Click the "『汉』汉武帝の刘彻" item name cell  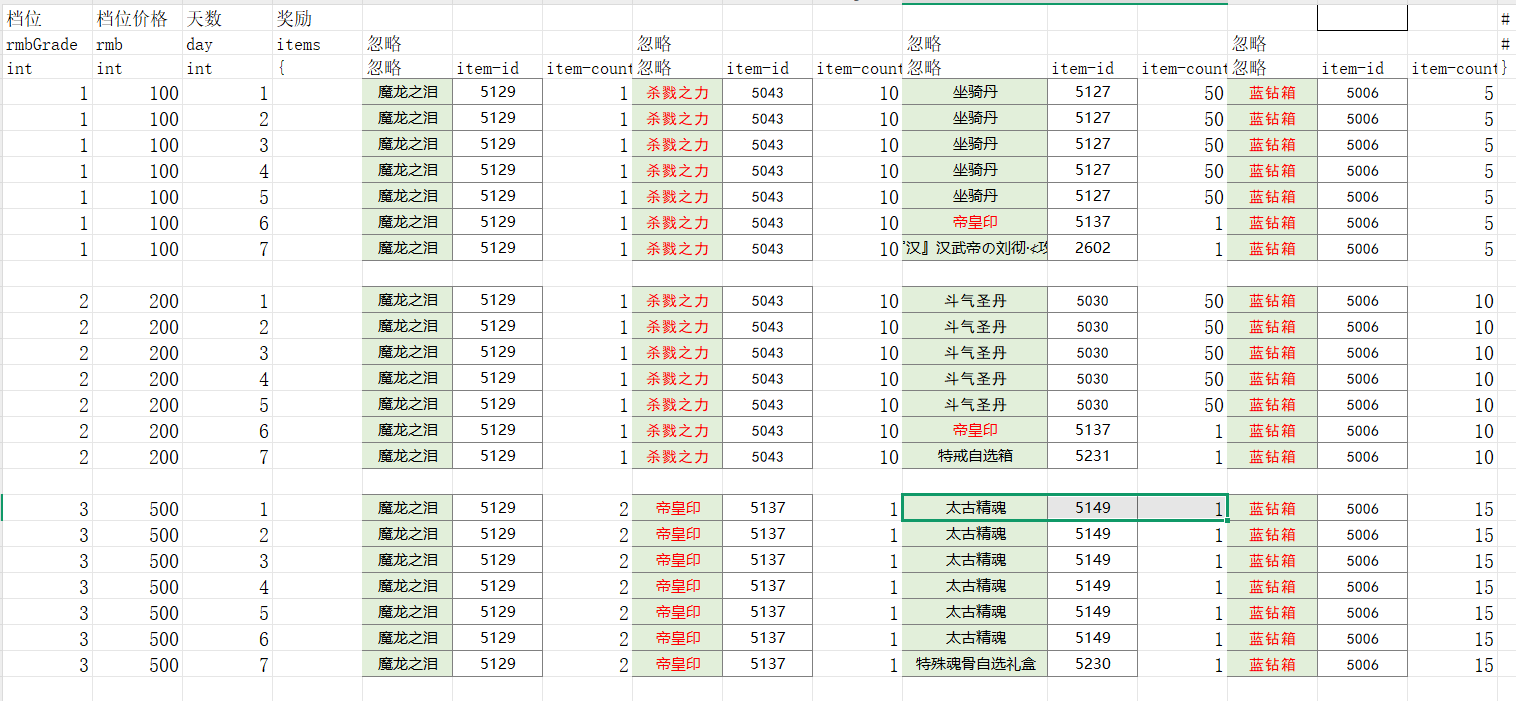tap(975, 248)
